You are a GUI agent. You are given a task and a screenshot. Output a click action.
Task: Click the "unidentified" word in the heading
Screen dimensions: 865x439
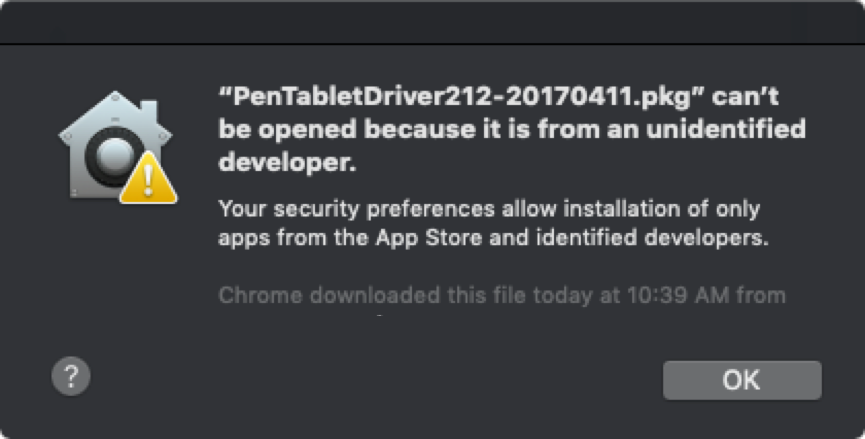click(x=726, y=129)
